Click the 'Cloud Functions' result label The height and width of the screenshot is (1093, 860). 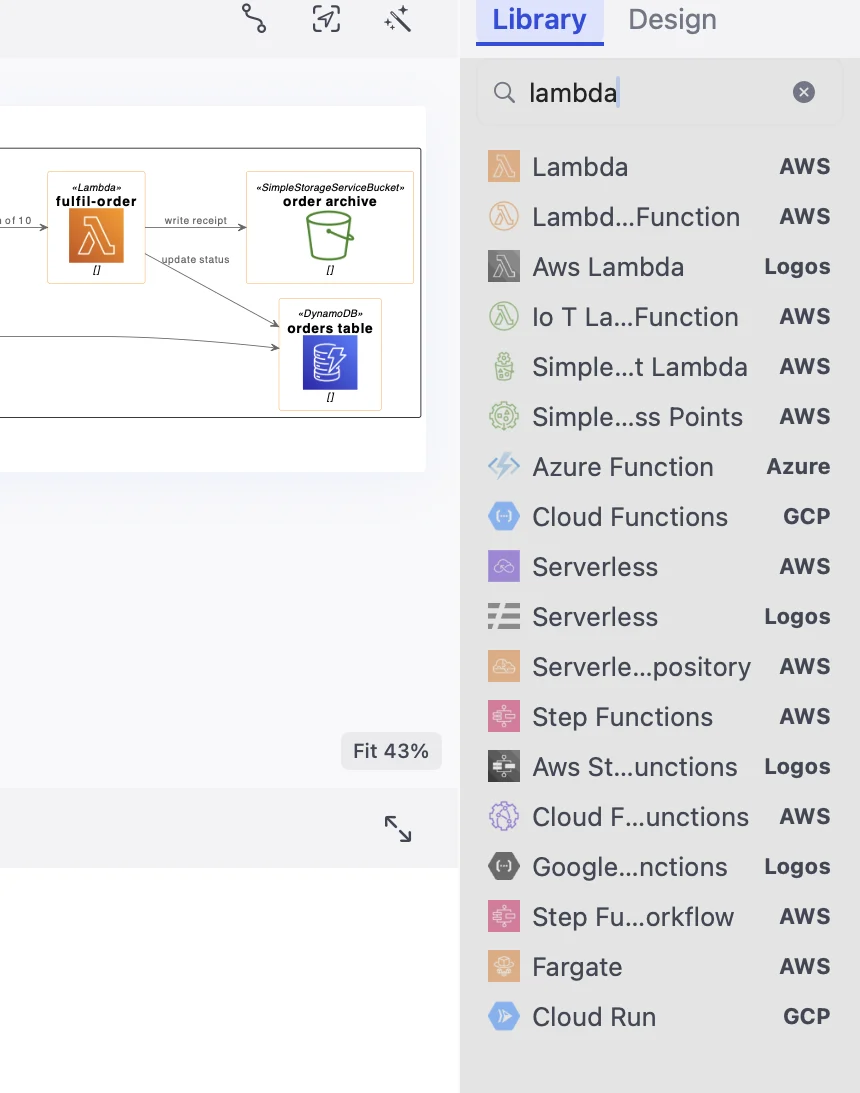pyautogui.click(x=630, y=517)
